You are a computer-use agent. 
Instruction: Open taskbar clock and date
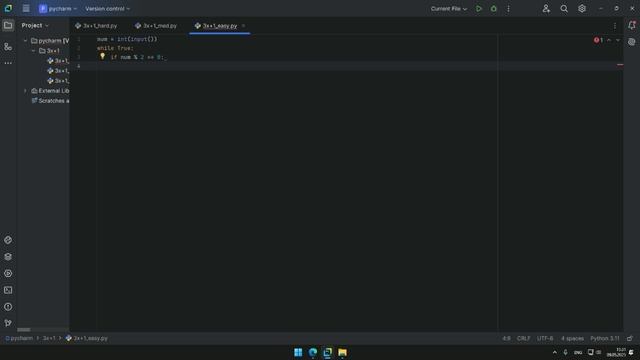616,352
